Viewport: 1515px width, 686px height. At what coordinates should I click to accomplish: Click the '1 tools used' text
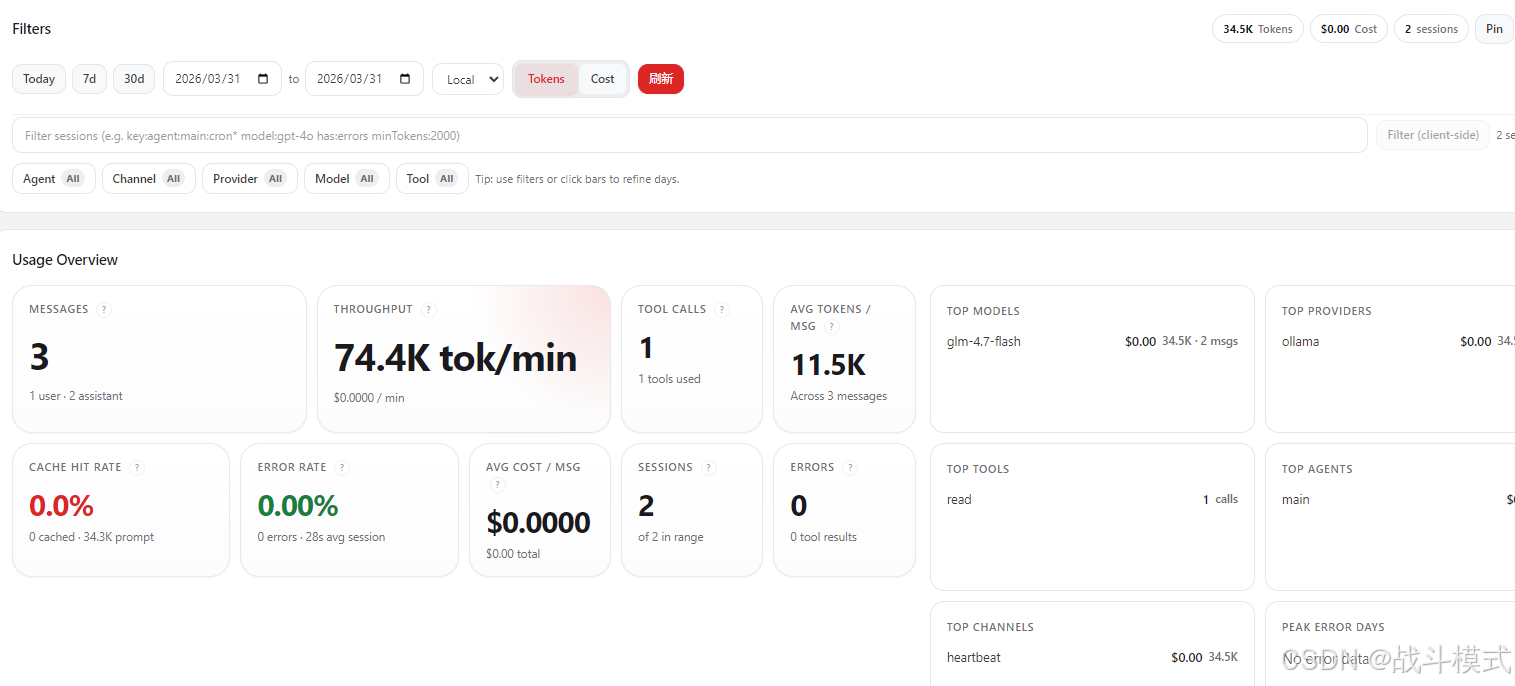pyautogui.click(x=669, y=379)
